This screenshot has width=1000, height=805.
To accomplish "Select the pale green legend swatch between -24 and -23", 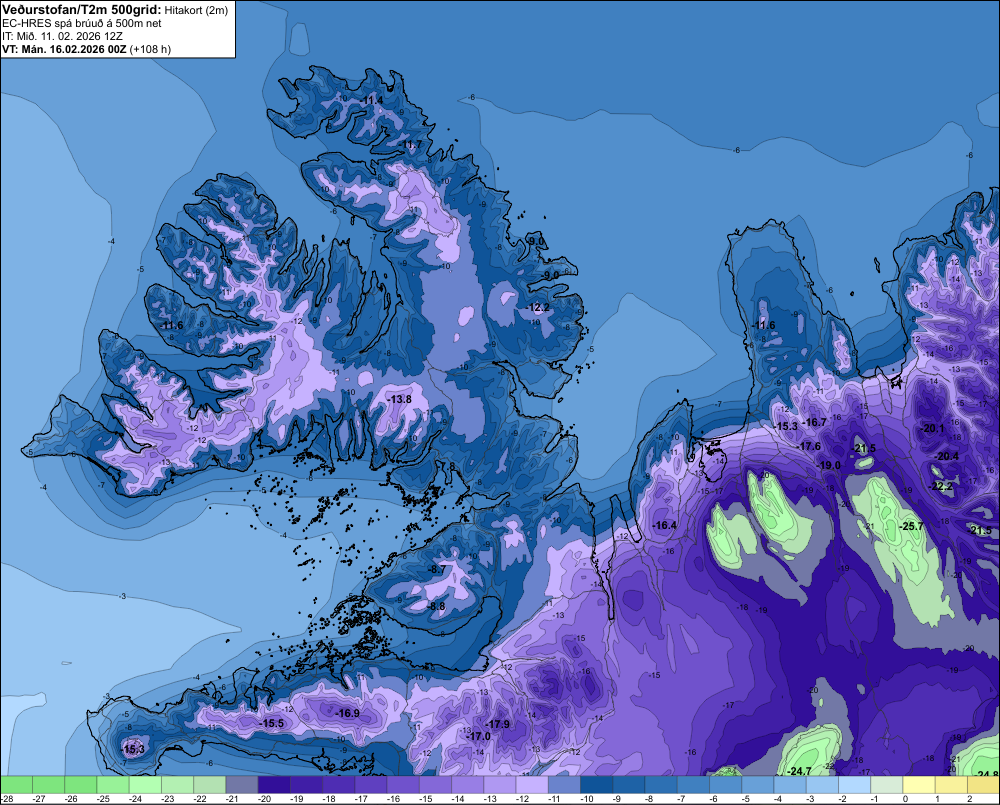I will (145, 784).
